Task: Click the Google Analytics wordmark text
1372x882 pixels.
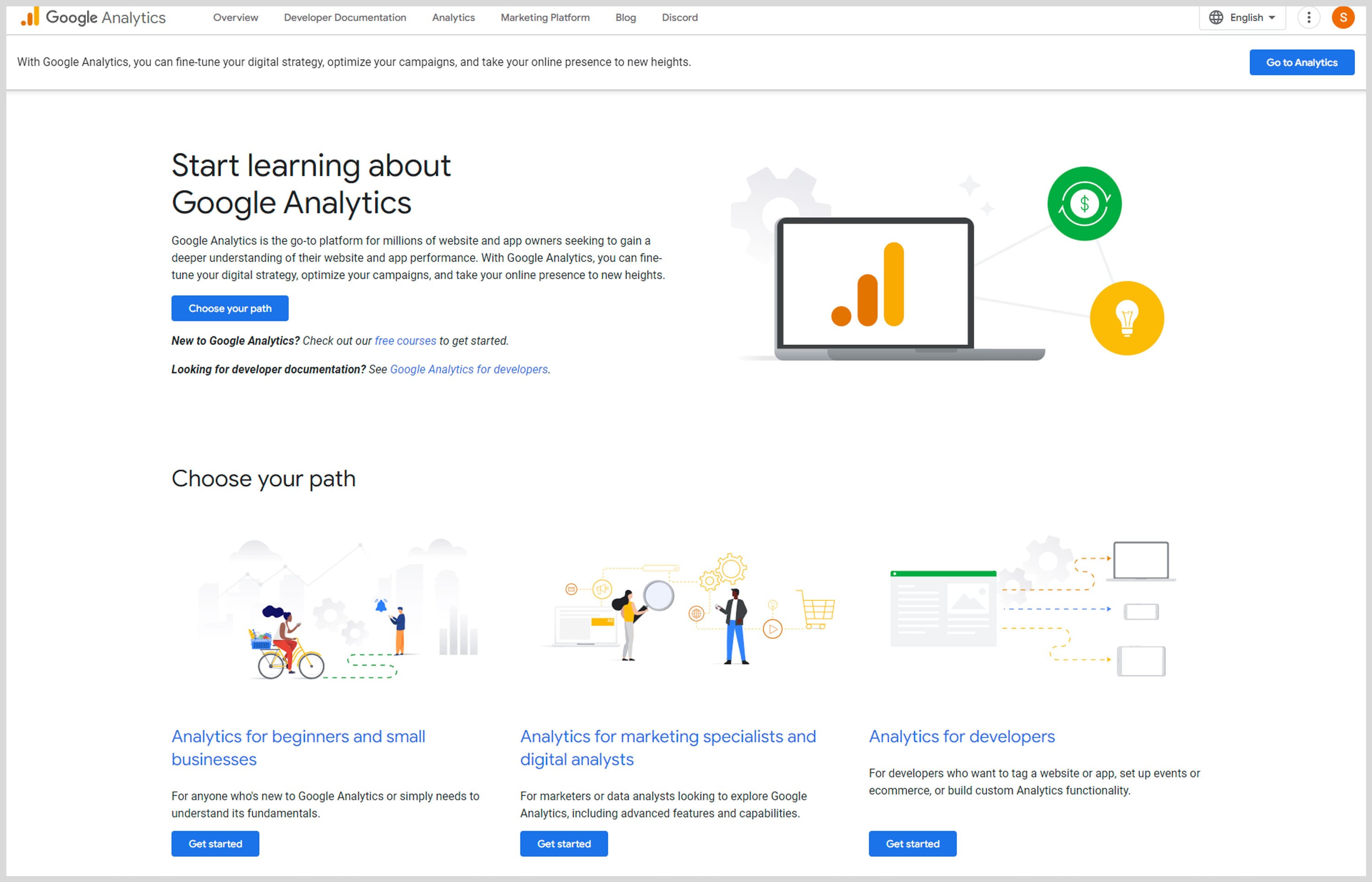Action: click(106, 18)
